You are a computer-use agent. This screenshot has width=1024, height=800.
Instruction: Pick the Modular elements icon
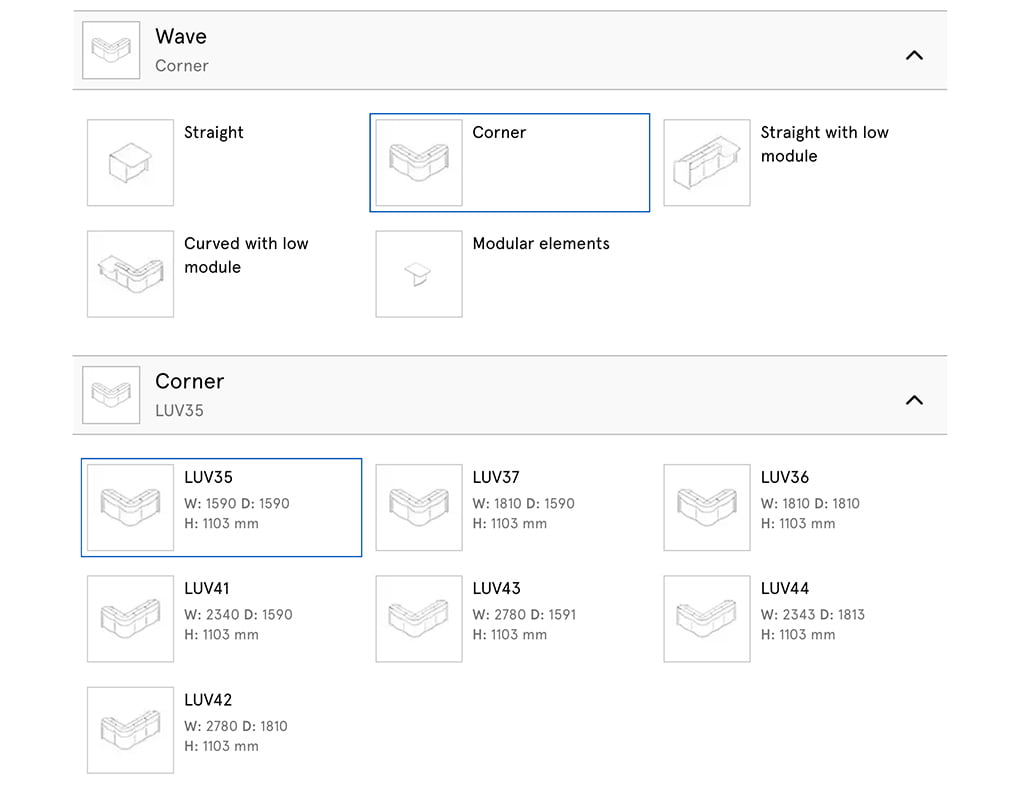point(419,274)
